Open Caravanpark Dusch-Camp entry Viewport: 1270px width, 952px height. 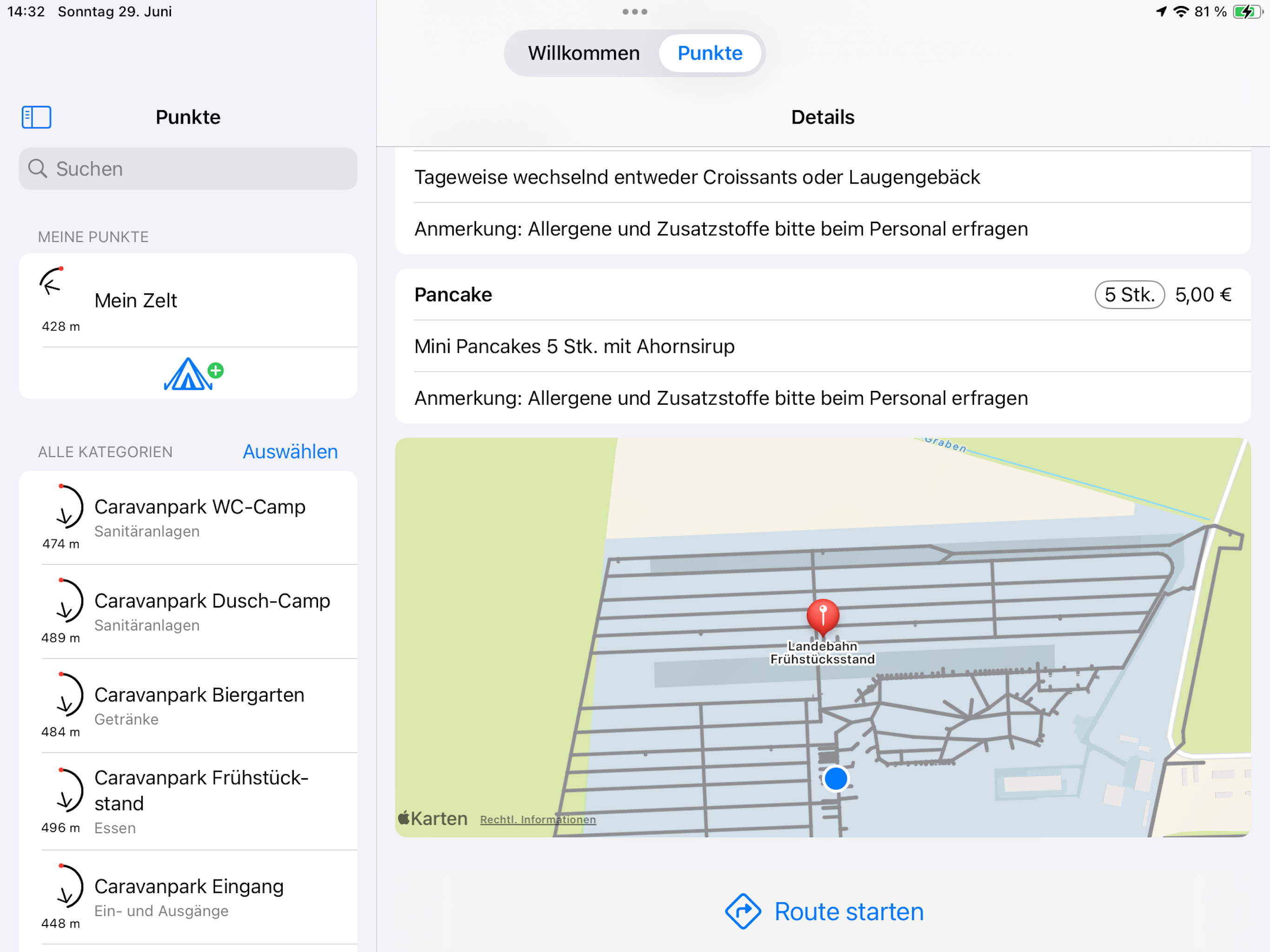tap(188, 612)
